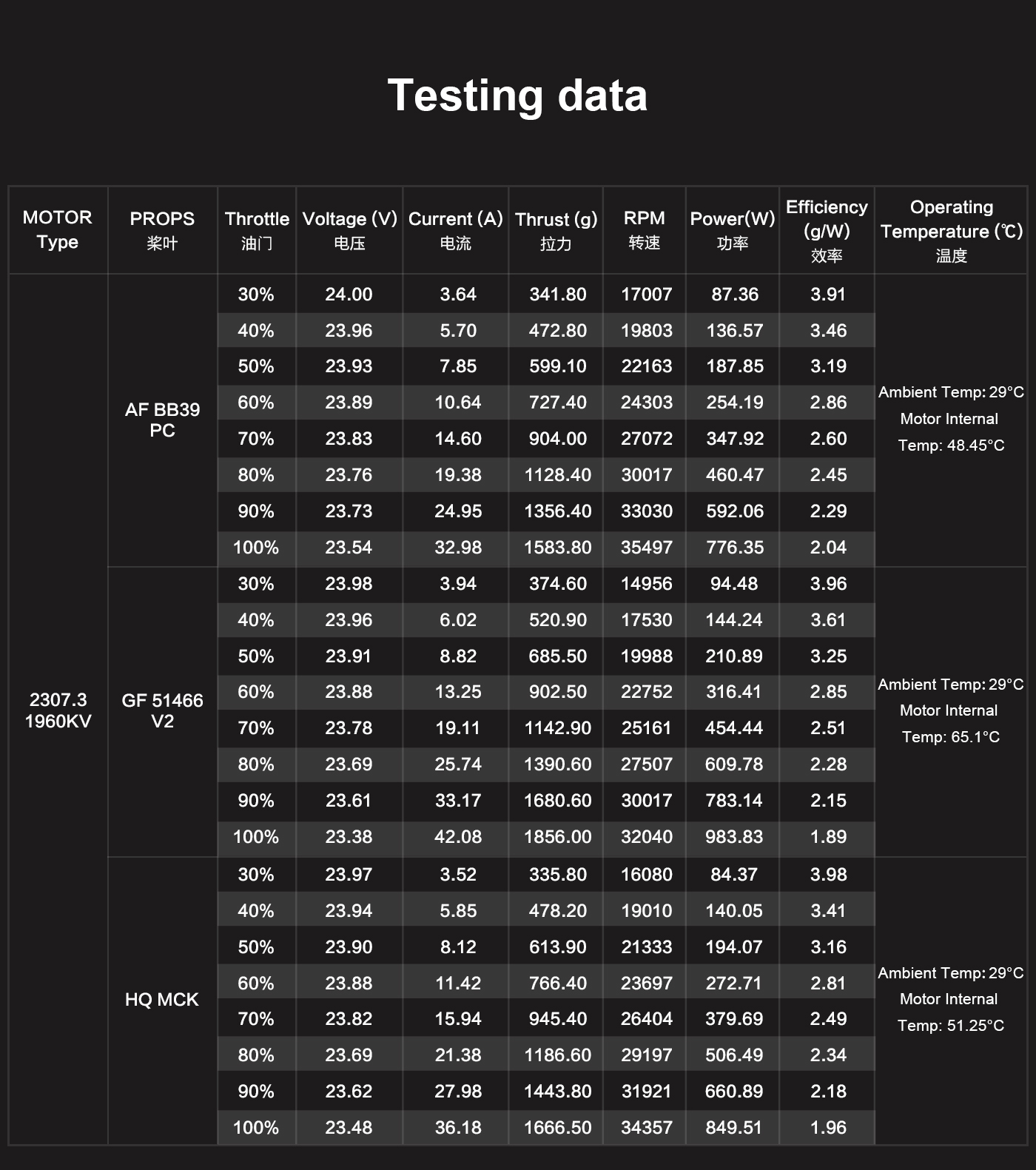Click the Testing data title
The image size is (1036, 1170).
pyautogui.click(x=517, y=96)
